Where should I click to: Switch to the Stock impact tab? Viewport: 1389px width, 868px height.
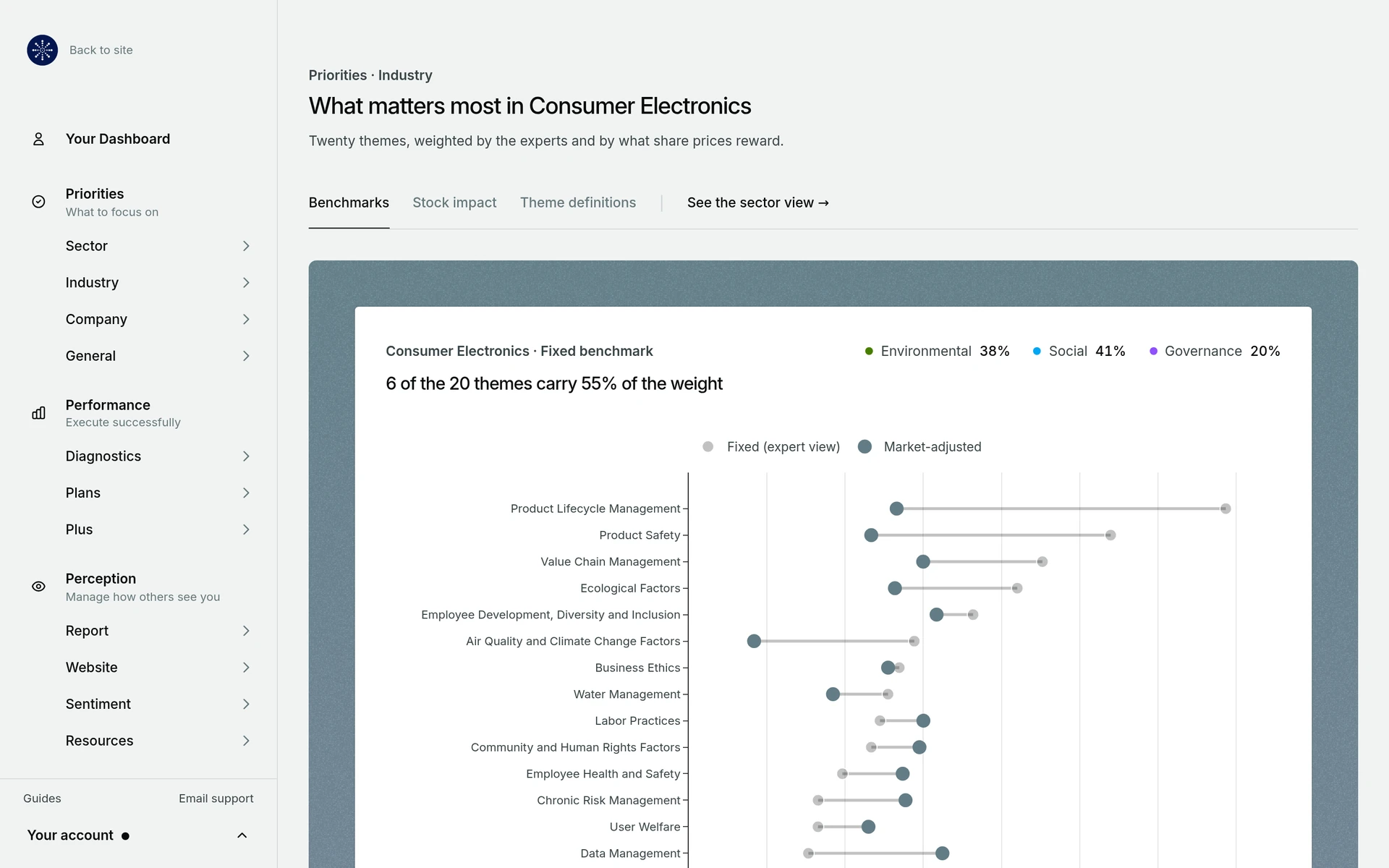(454, 203)
